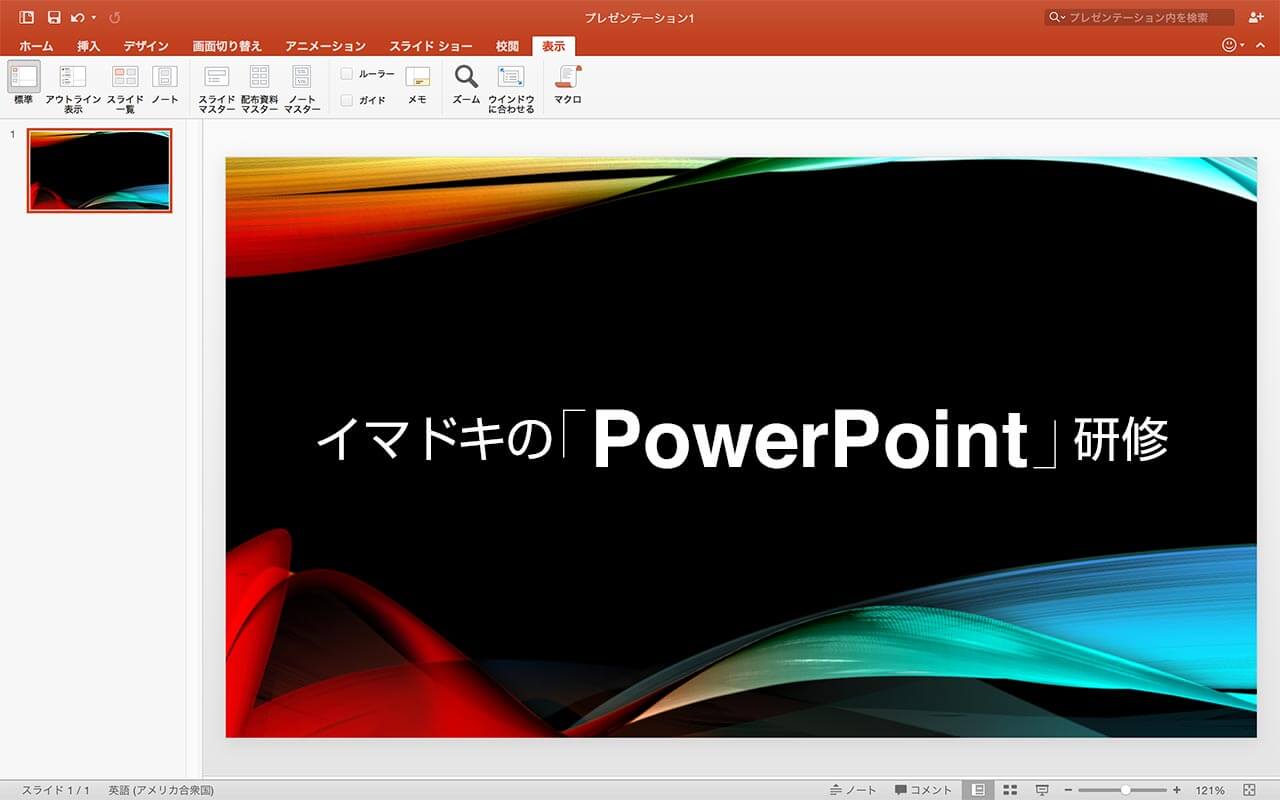Switch to slide sorter in status bar
1280x800 pixels.
click(1010, 790)
